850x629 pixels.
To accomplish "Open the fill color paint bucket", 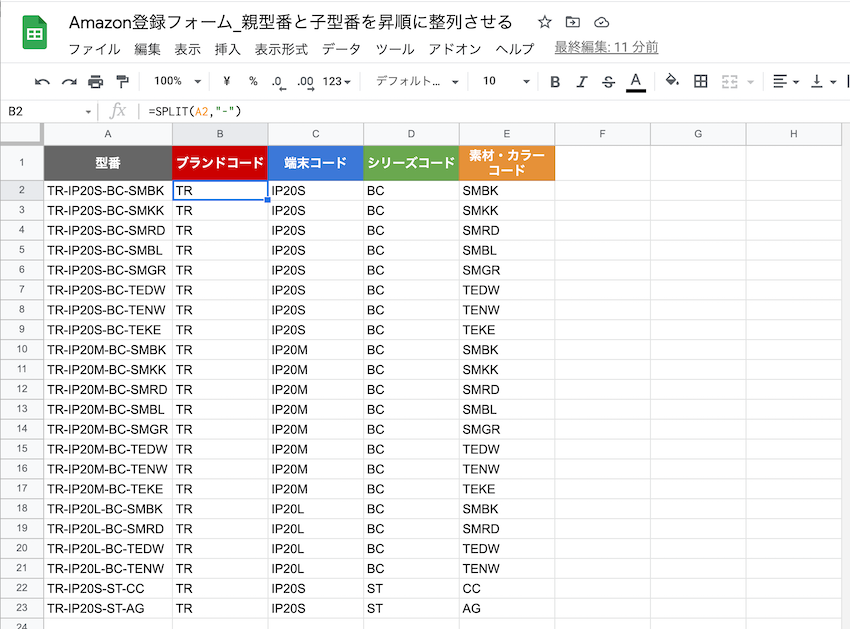I will point(672,82).
